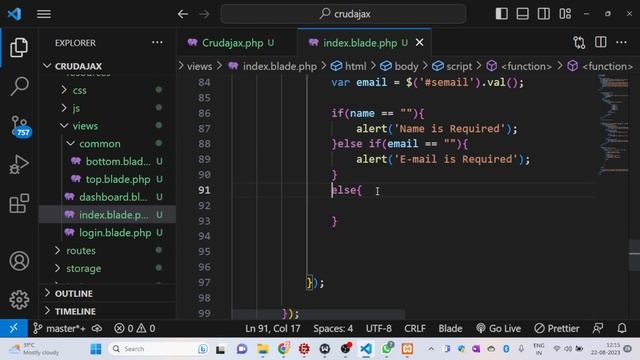The image size is (640, 360).
Task: Close the index.blade.php tab
Action: click(420, 42)
